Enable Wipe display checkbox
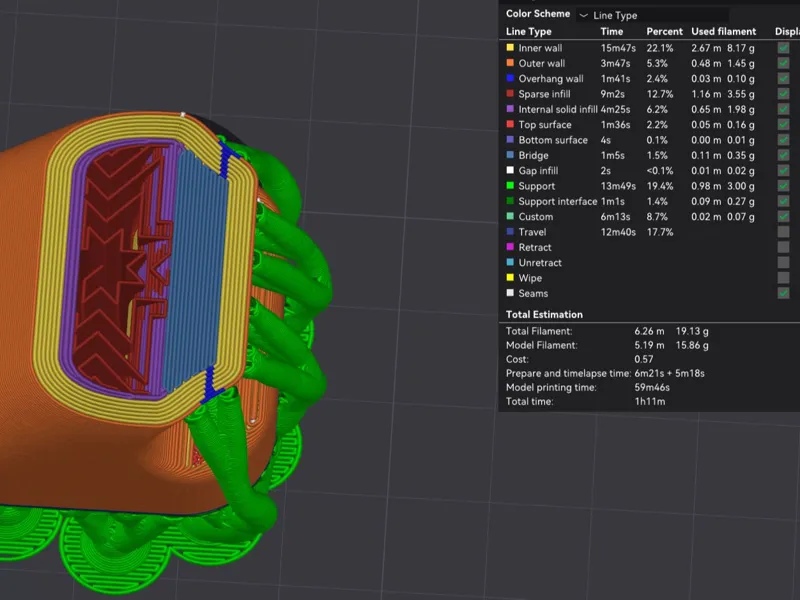Image resolution: width=800 pixels, height=600 pixels. pyautogui.click(x=783, y=278)
